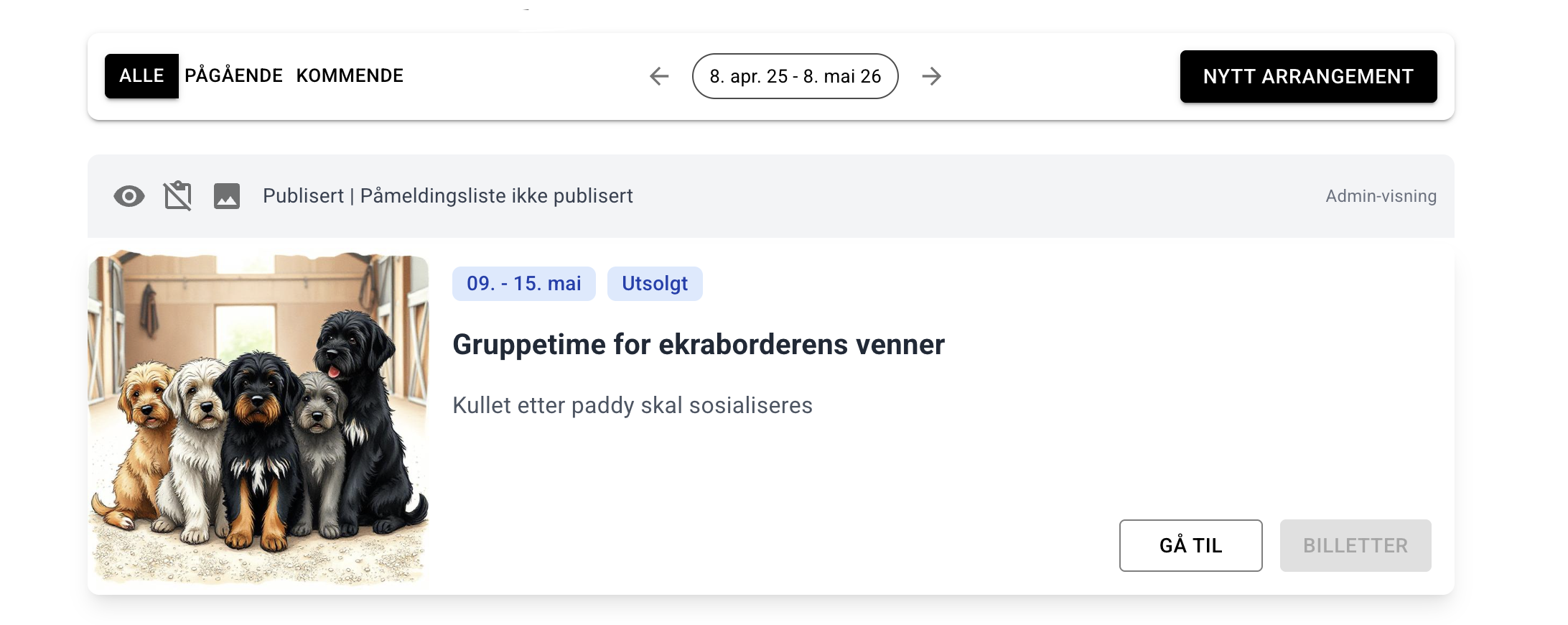Click the date badge 09. - 15. mai
The height and width of the screenshot is (625, 1568).
tap(523, 283)
